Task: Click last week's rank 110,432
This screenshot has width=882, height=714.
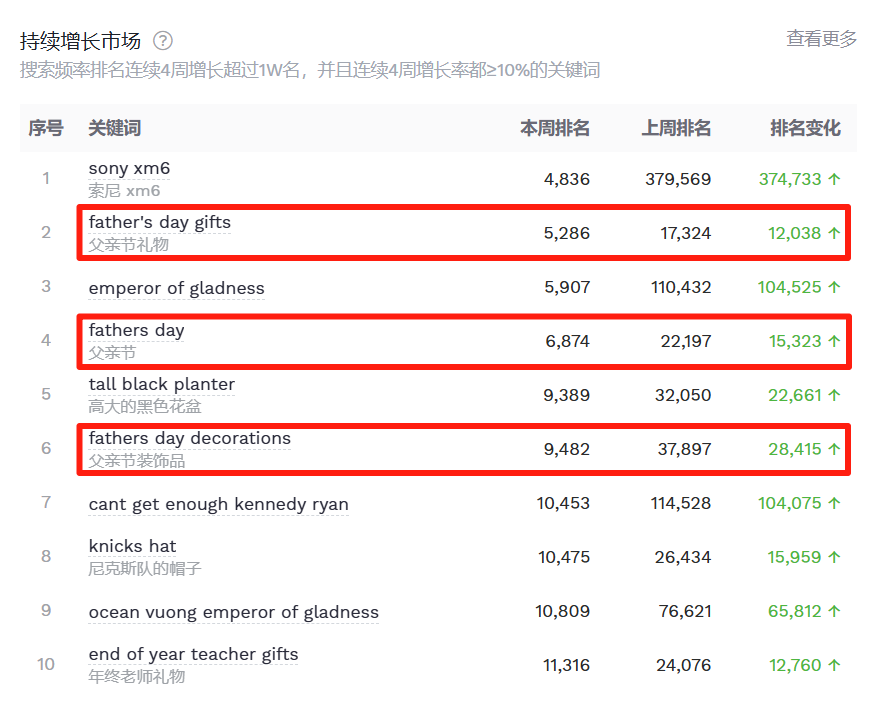Action: [681, 288]
